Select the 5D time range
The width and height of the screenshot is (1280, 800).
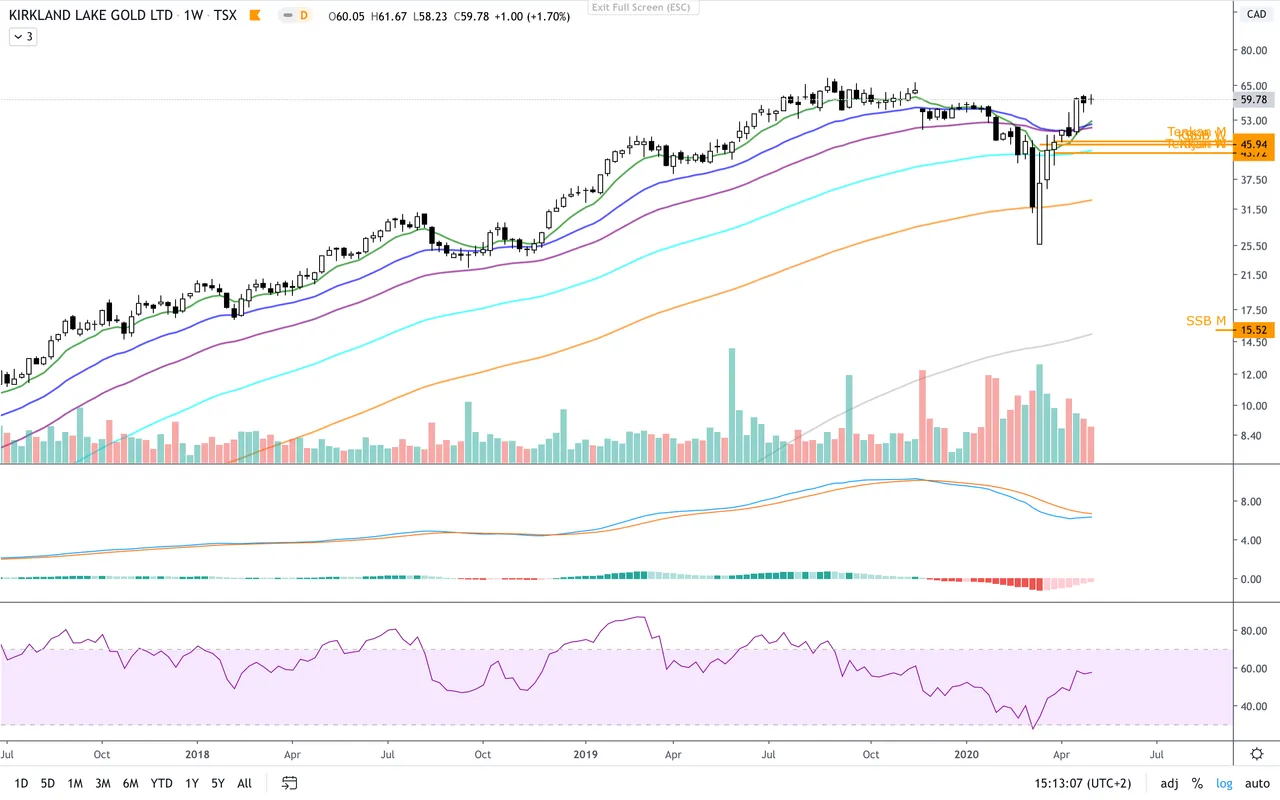tap(47, 783)
